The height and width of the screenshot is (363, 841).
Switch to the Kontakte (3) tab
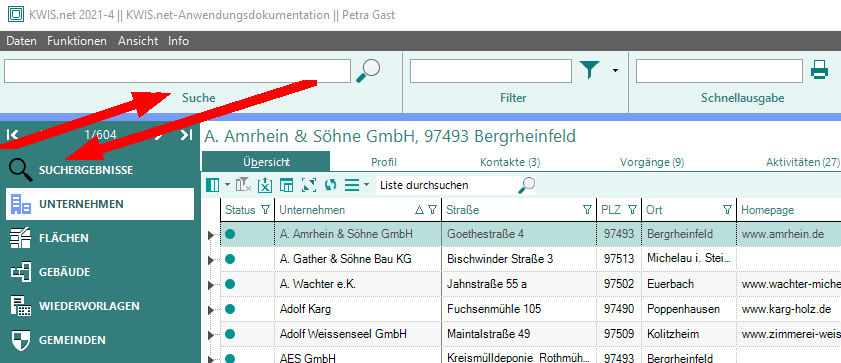(x=510, y=162)
